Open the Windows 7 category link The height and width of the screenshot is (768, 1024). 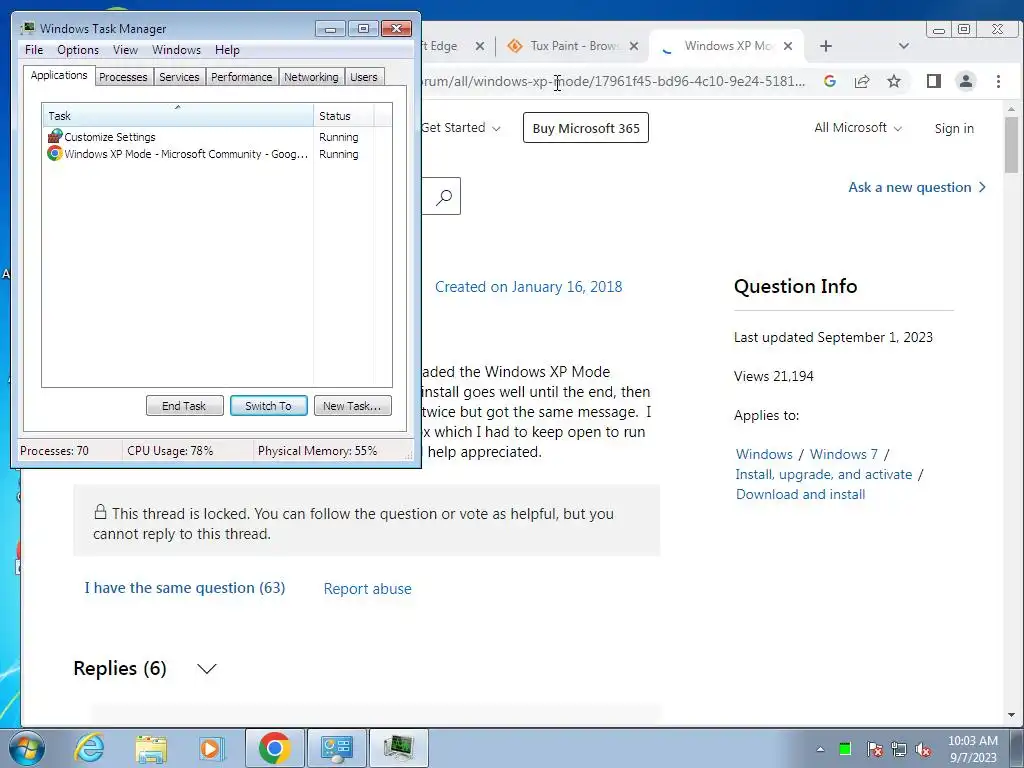point(844,454)
